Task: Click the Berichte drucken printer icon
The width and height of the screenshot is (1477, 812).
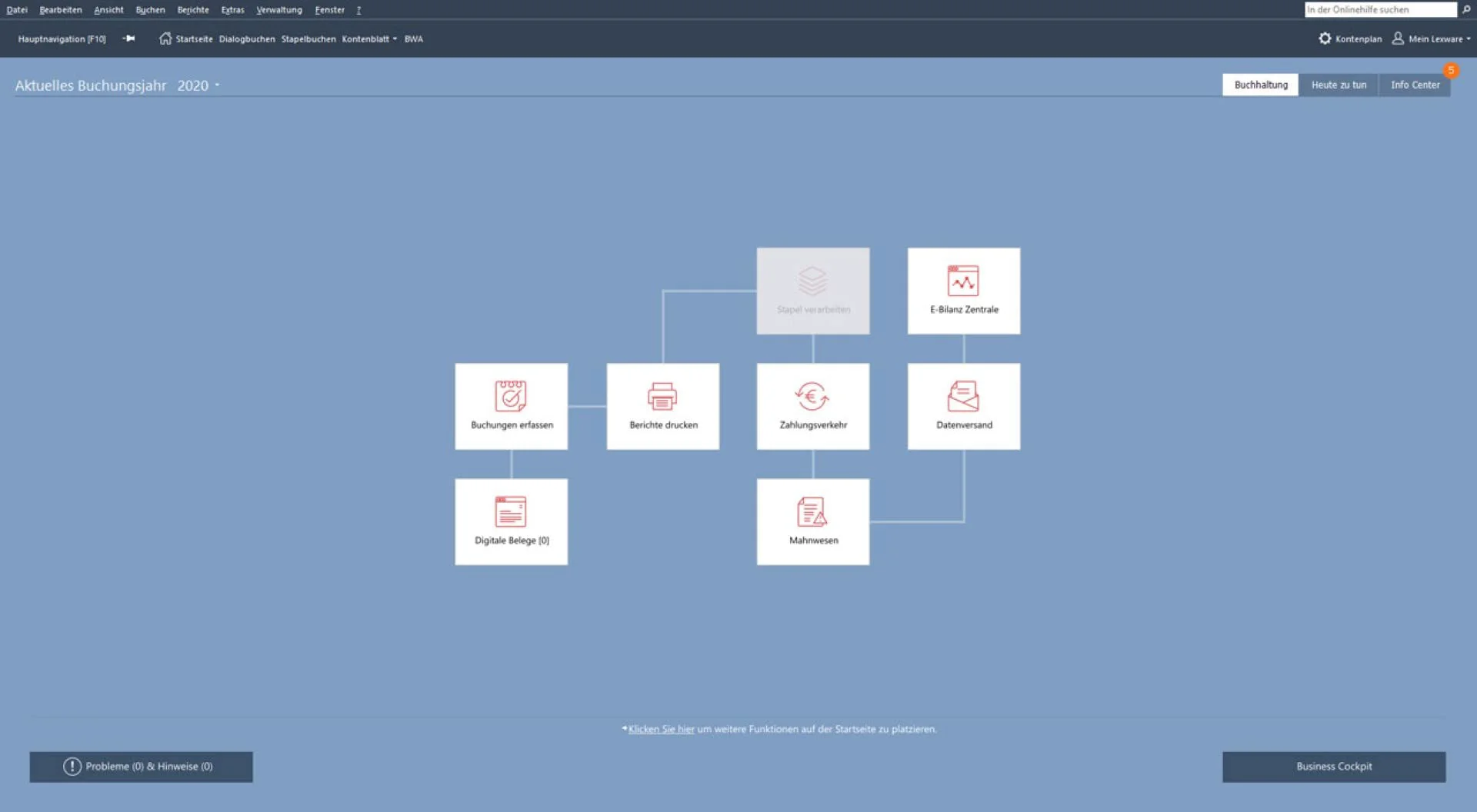Action: [662, 396]
